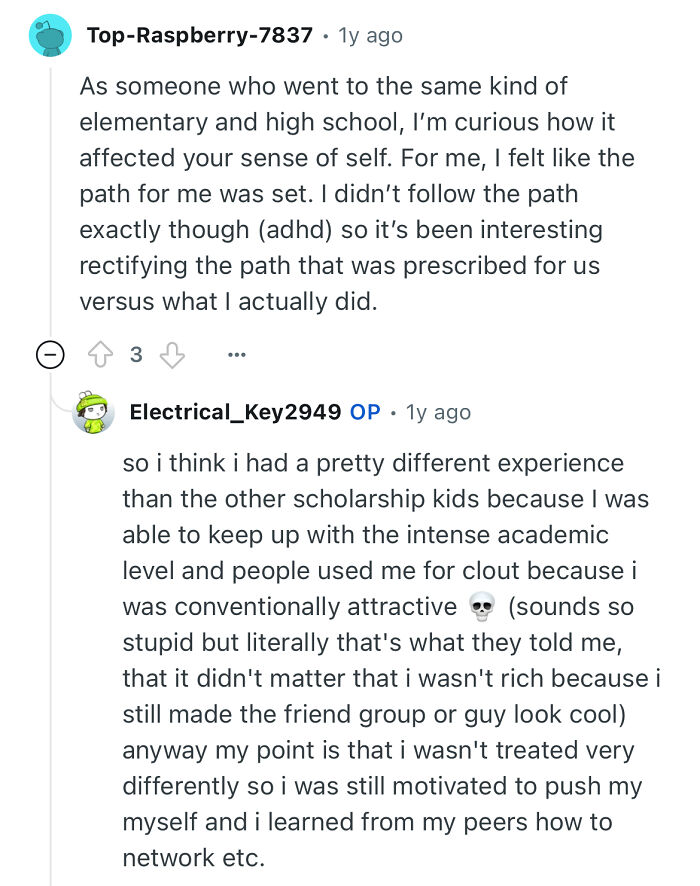Image resolution: width=700 pixels, height=886 pixels.
Task: Downvote the Top-Raspberry-7837 comment
Action: pos(174,355)
